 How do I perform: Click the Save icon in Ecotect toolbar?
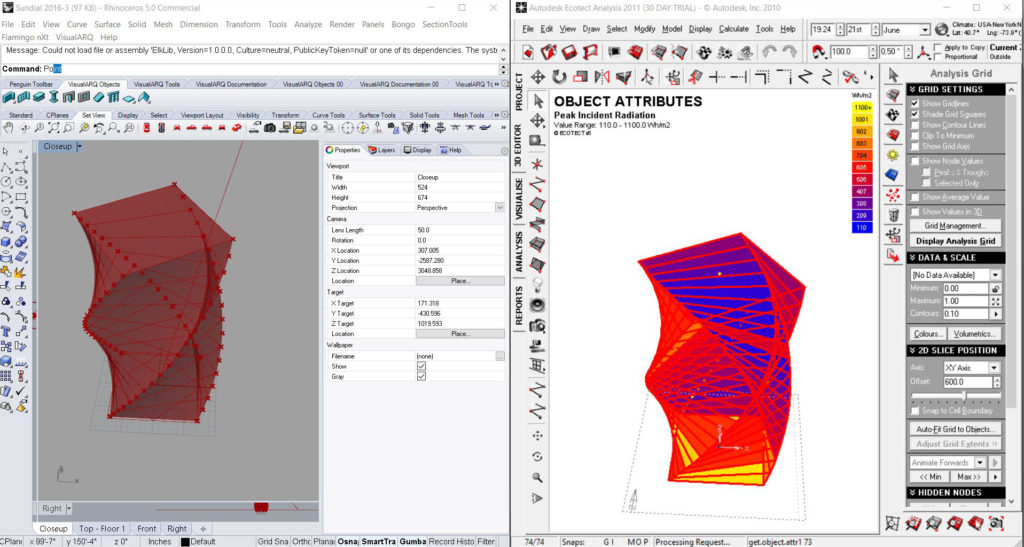tap(569, 52)
